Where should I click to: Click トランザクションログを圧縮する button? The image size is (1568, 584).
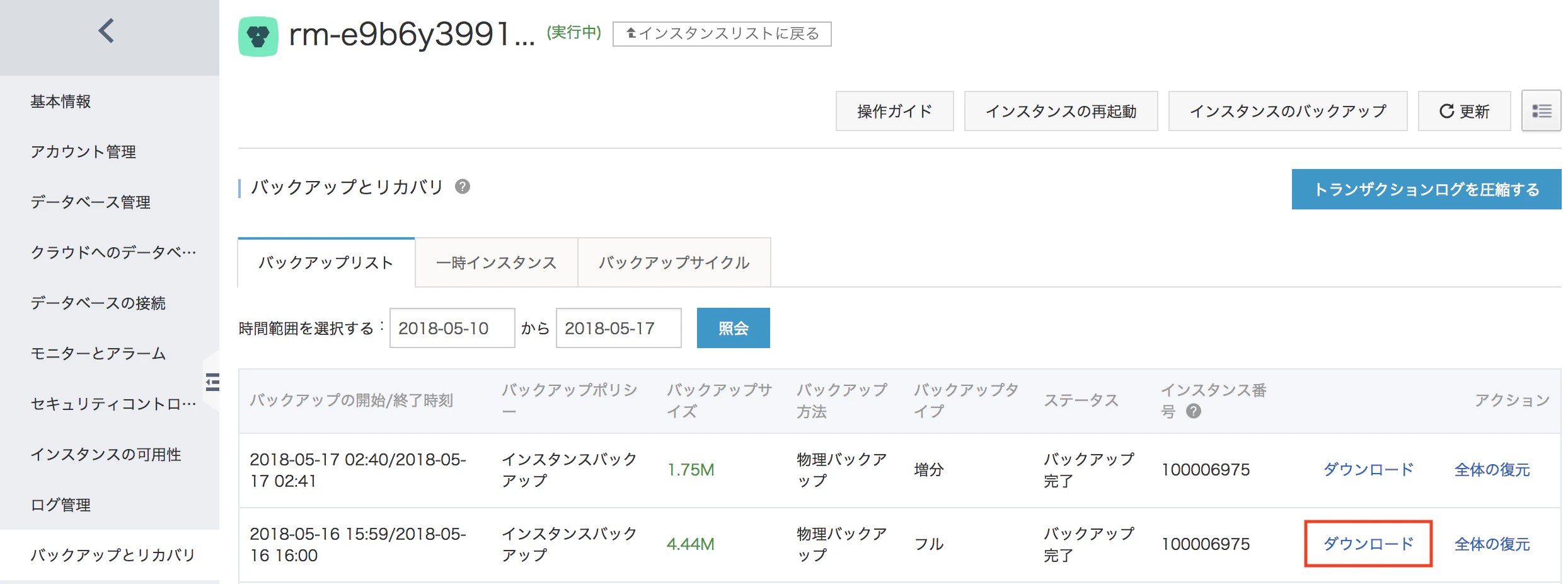(x=1427, y=189)
